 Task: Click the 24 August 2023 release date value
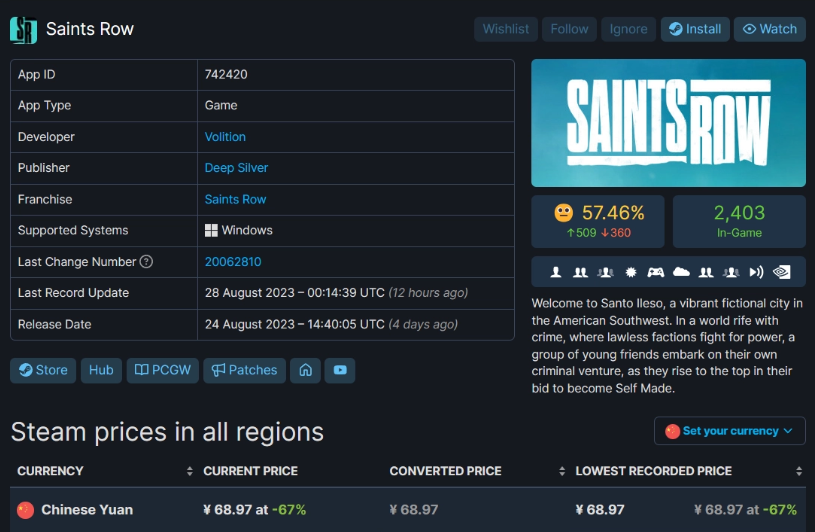pos(331,324)
